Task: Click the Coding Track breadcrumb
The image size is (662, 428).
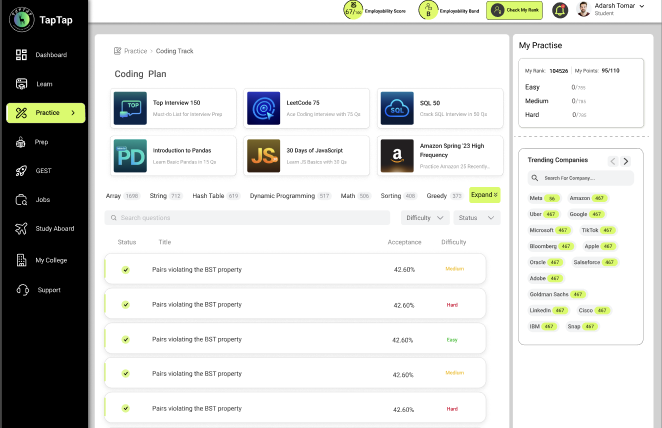Action: [174, 51]
